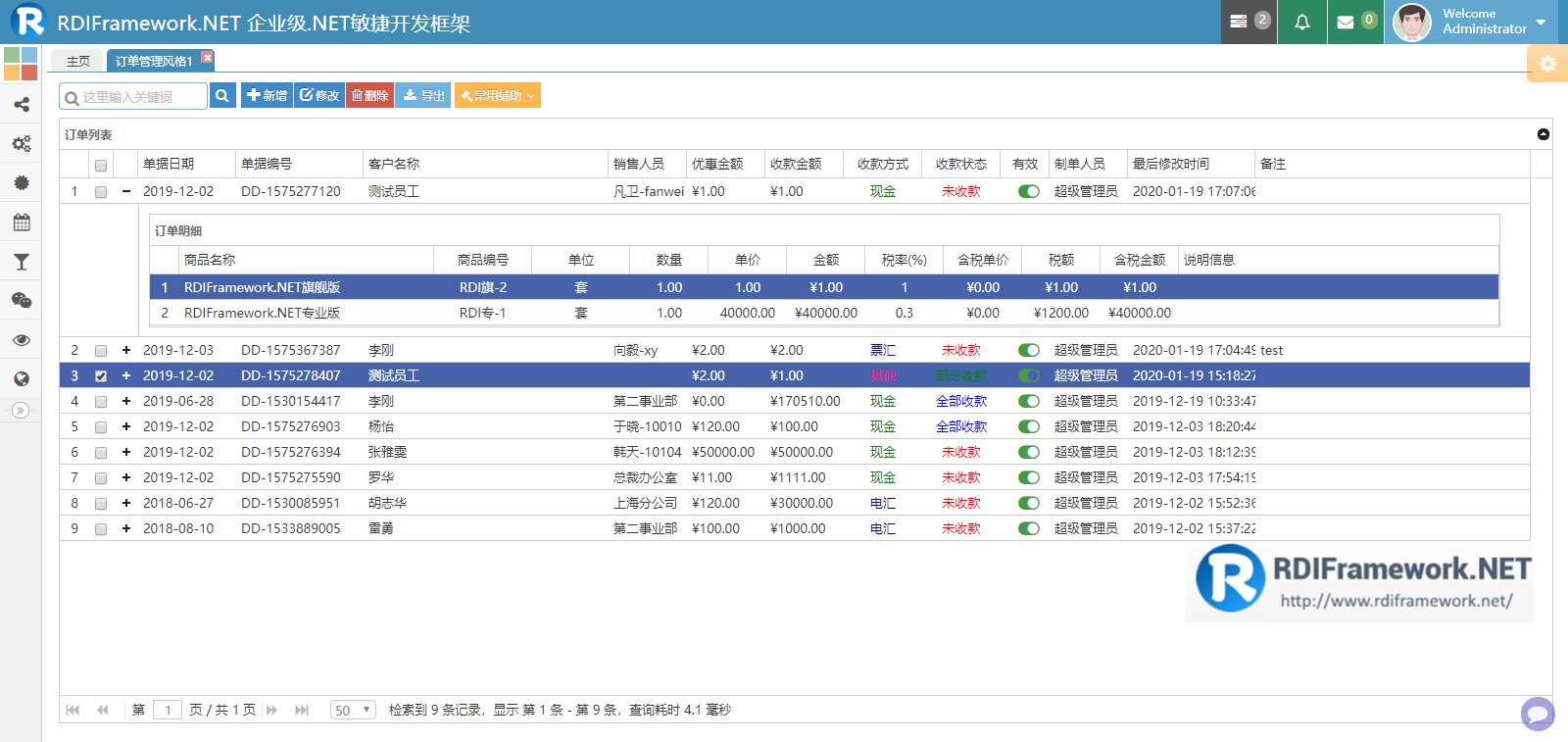Expand details for order DD-1575275590
Viewport: 1568px width, 742px height.
click(x=126, y=477)
